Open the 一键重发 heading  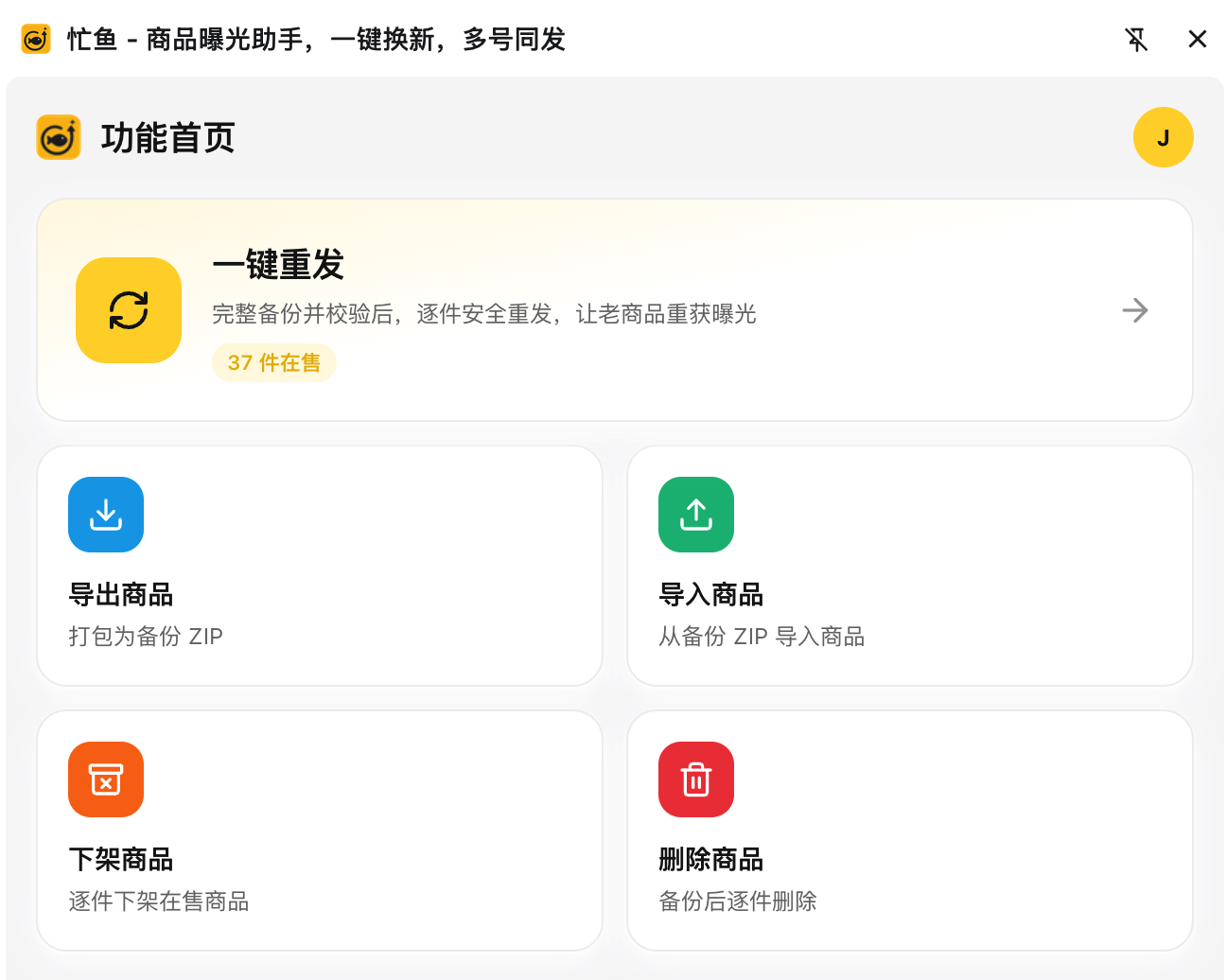click(x=278, y=265)
